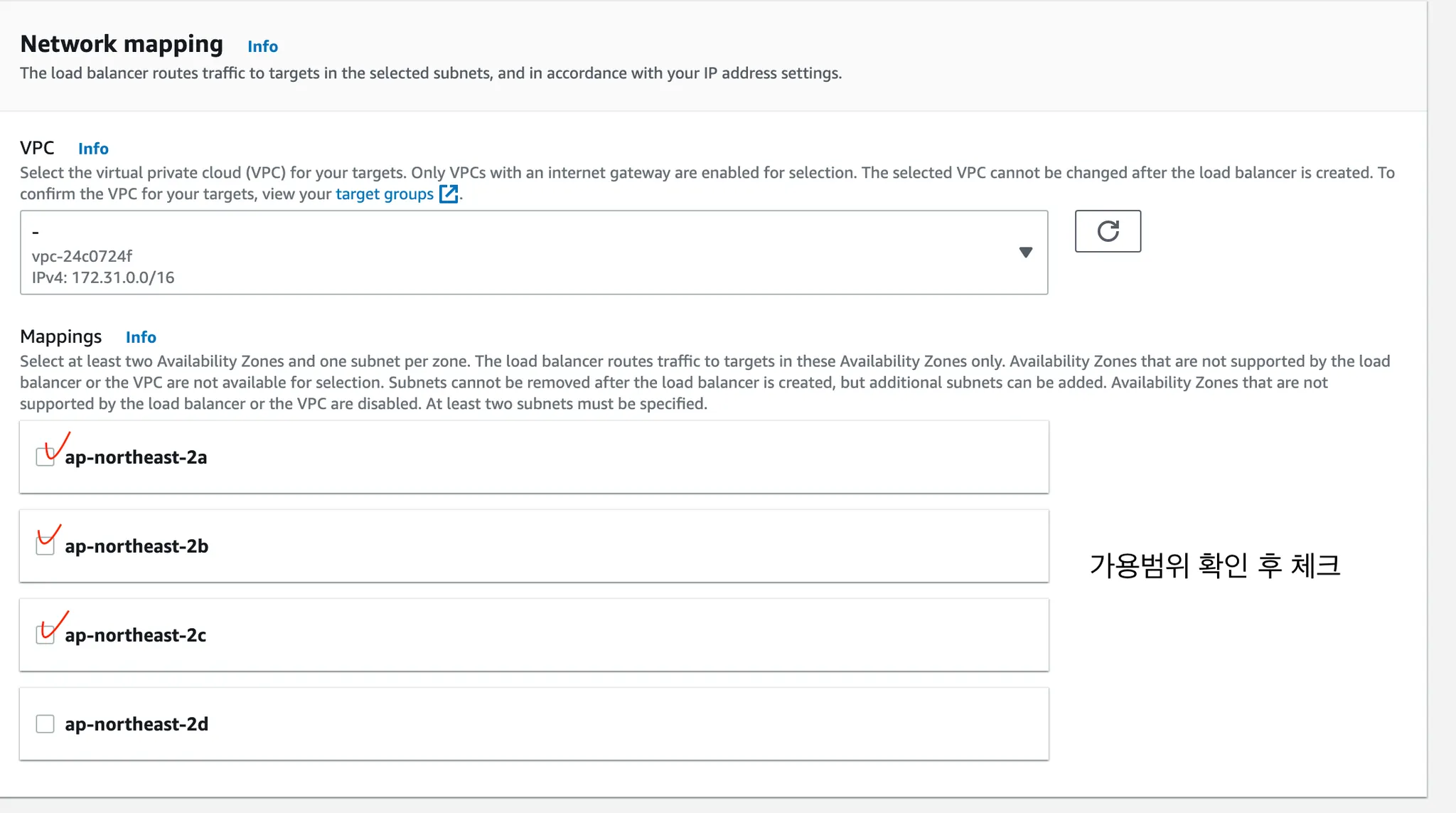The width and height of the screenshot is (1456, 813).
Task: Click the Network mapping section heading
Action: click(x=122, y=44)
